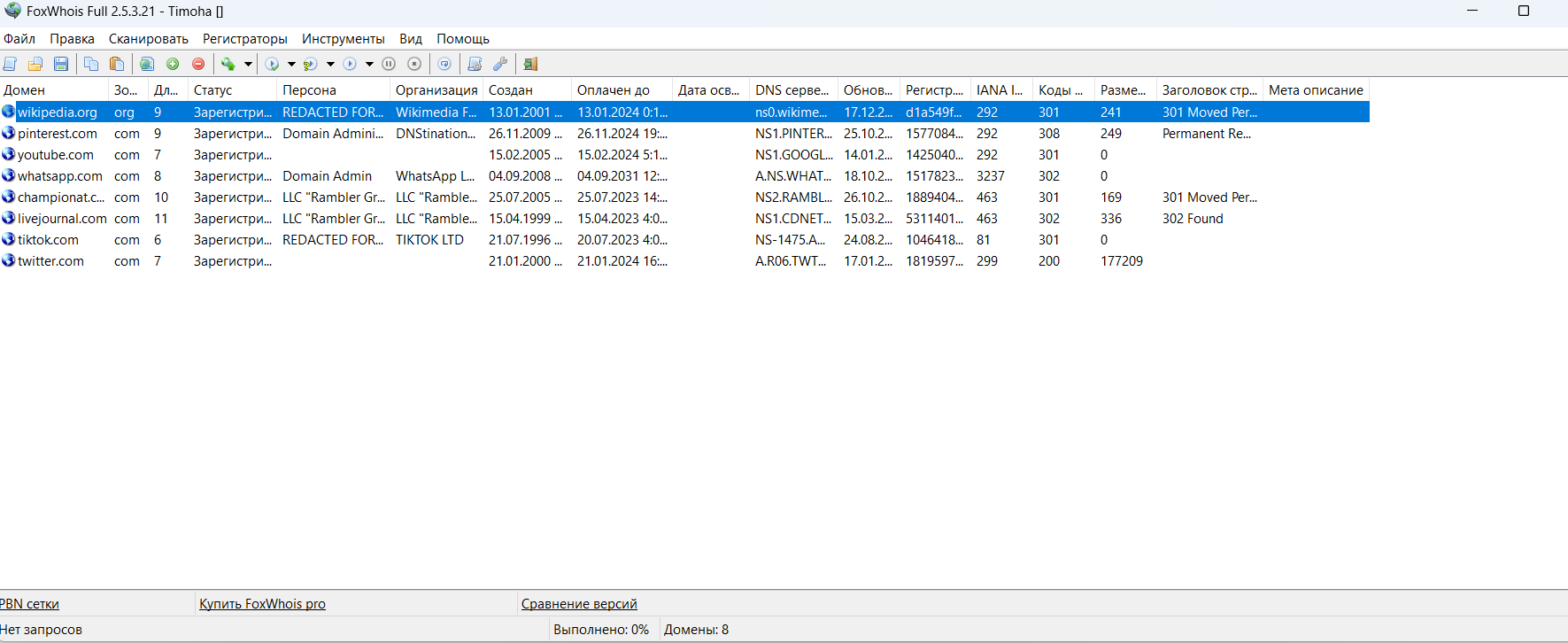The height and width of the screenshot is (643, 1568).
Task: Open settings via the document gear icon
Action: (475, 64)
